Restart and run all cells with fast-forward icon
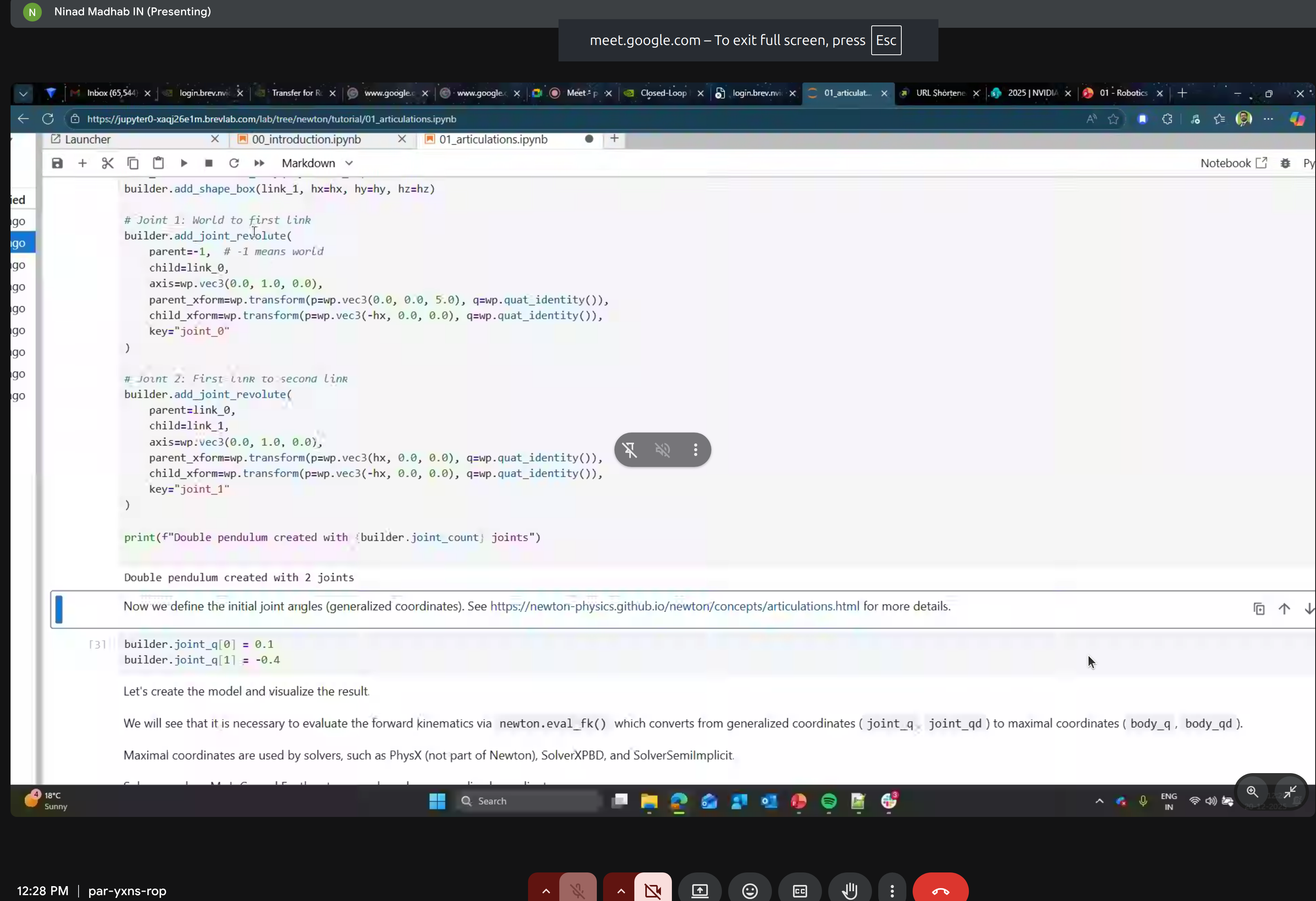This screenshot has width=1316, height=901. coord(259,163)
